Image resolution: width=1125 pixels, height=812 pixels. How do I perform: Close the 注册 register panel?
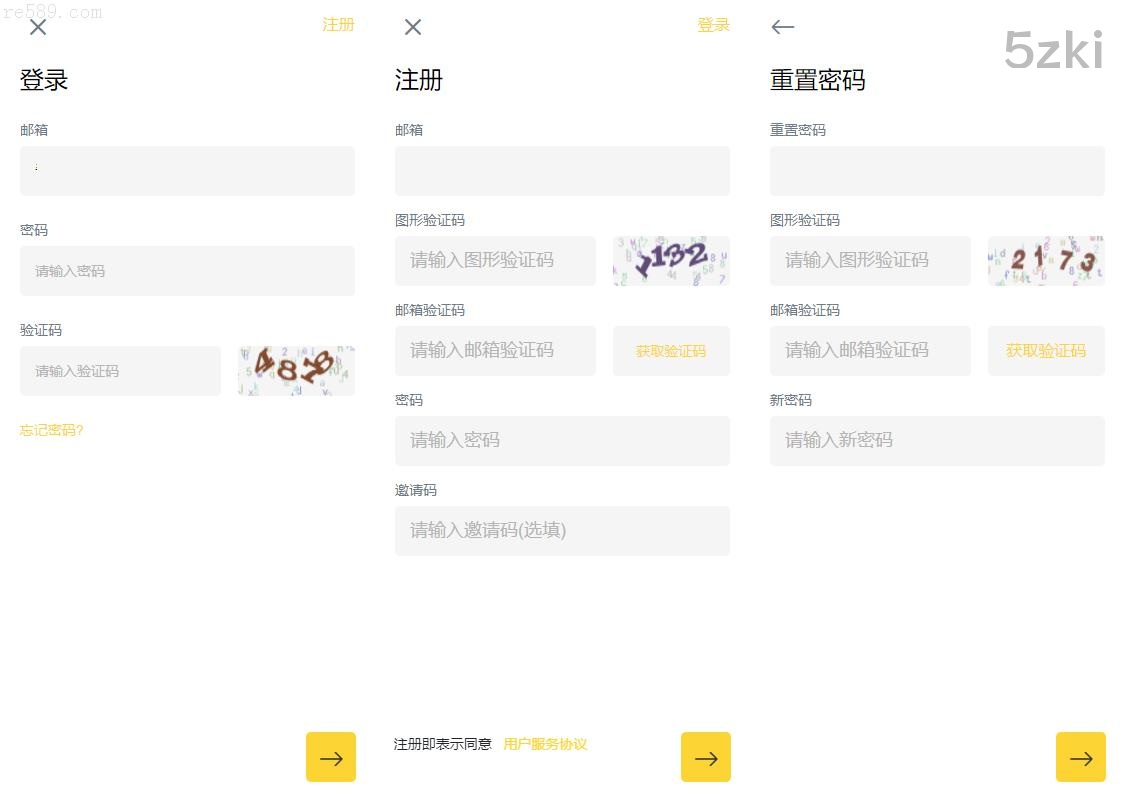pyautogui.click(x=413, y=27)
